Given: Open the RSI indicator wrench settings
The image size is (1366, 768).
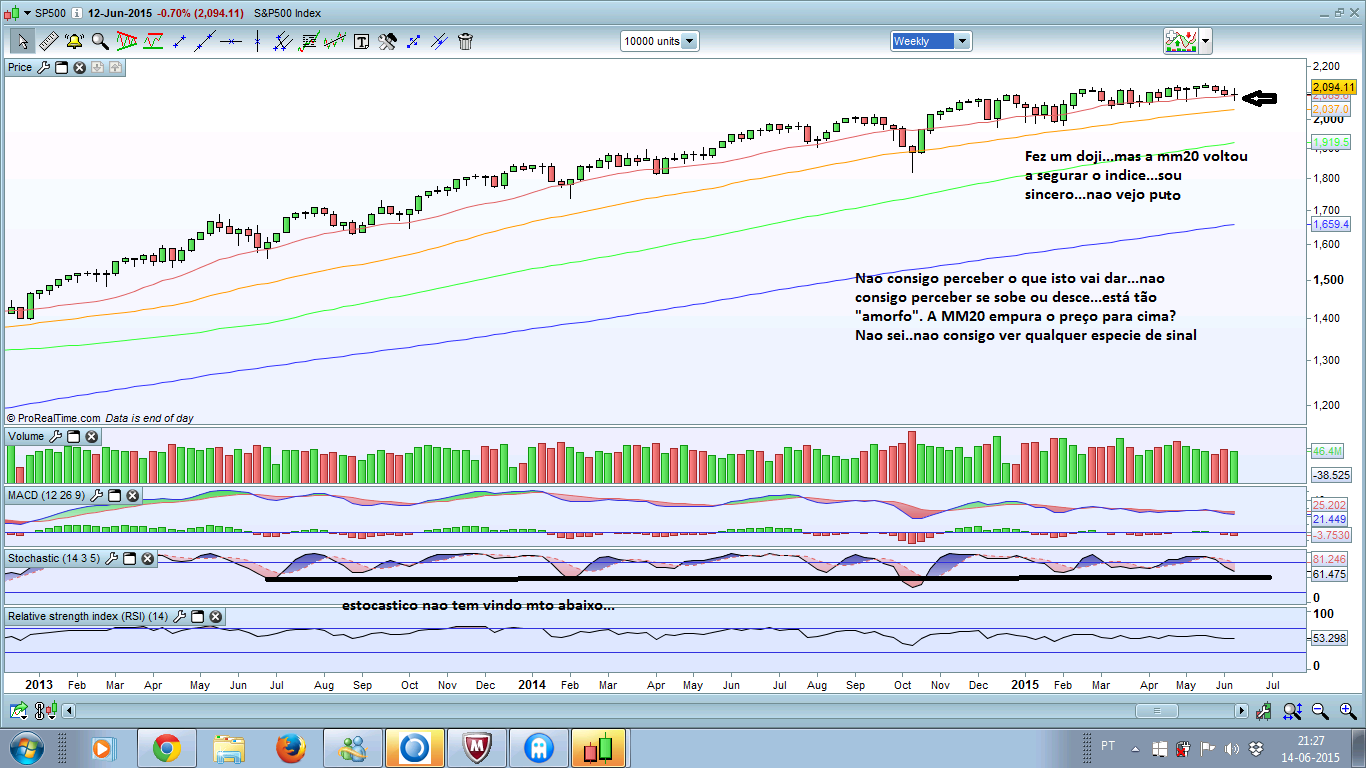Looking at the screenshot, I should pyautogui.click(x=179, y=616).
